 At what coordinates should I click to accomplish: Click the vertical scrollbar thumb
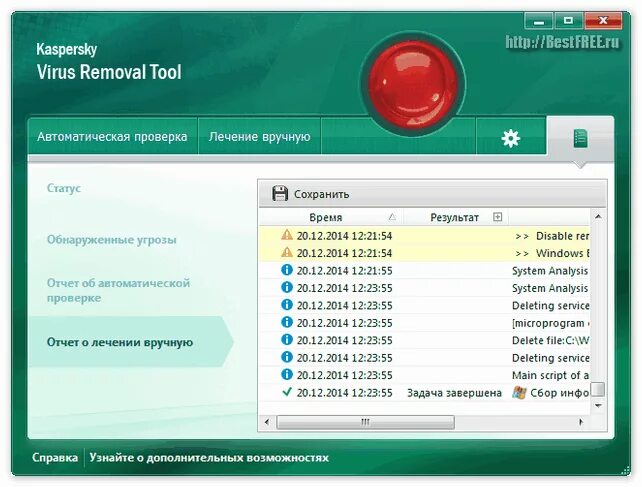tap(598, 389)
